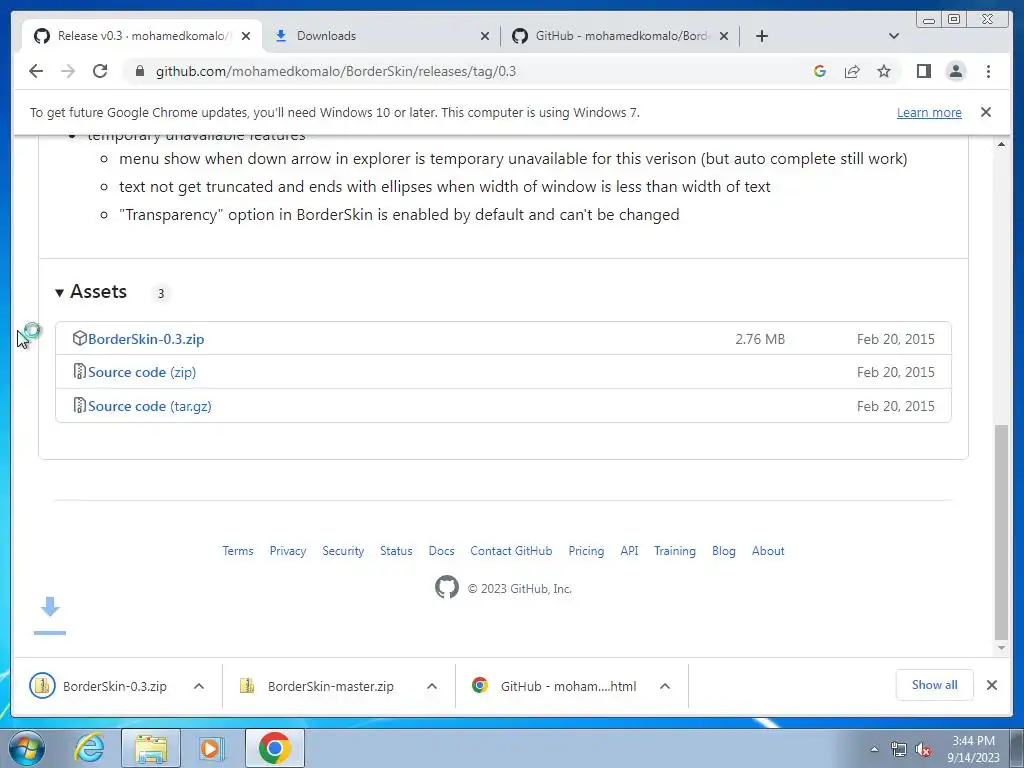Collapse the Assets section
The image size is (1024, 768).
(x=91, y=291)
